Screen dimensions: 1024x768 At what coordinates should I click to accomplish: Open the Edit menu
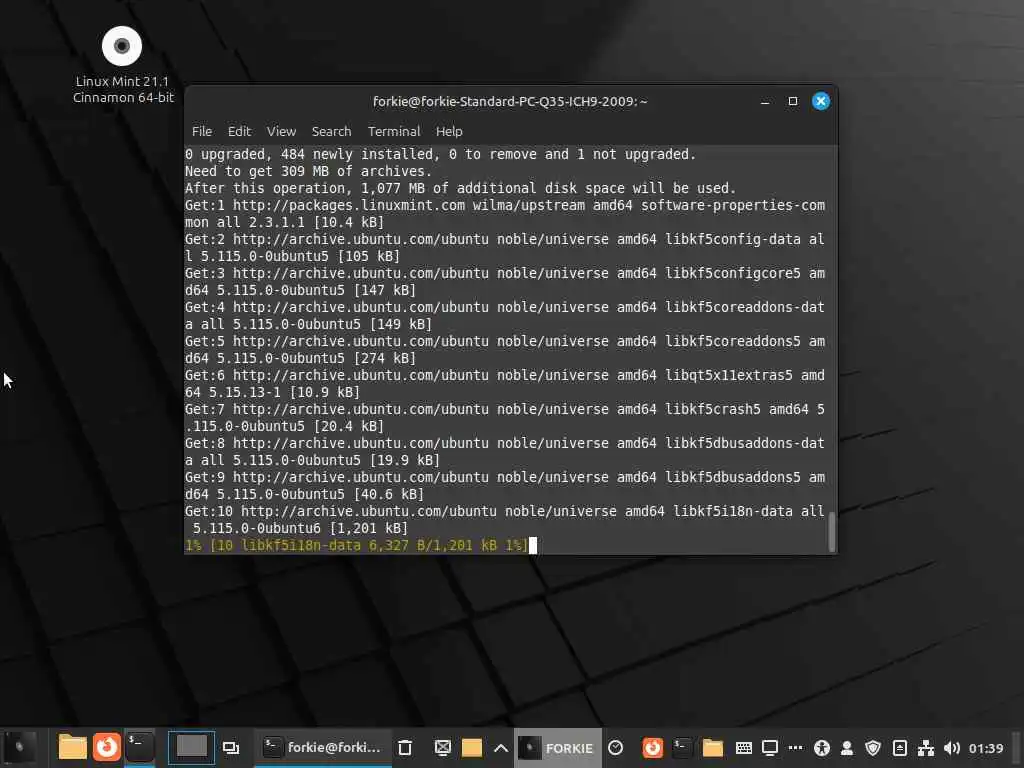(x=239, y=131)
